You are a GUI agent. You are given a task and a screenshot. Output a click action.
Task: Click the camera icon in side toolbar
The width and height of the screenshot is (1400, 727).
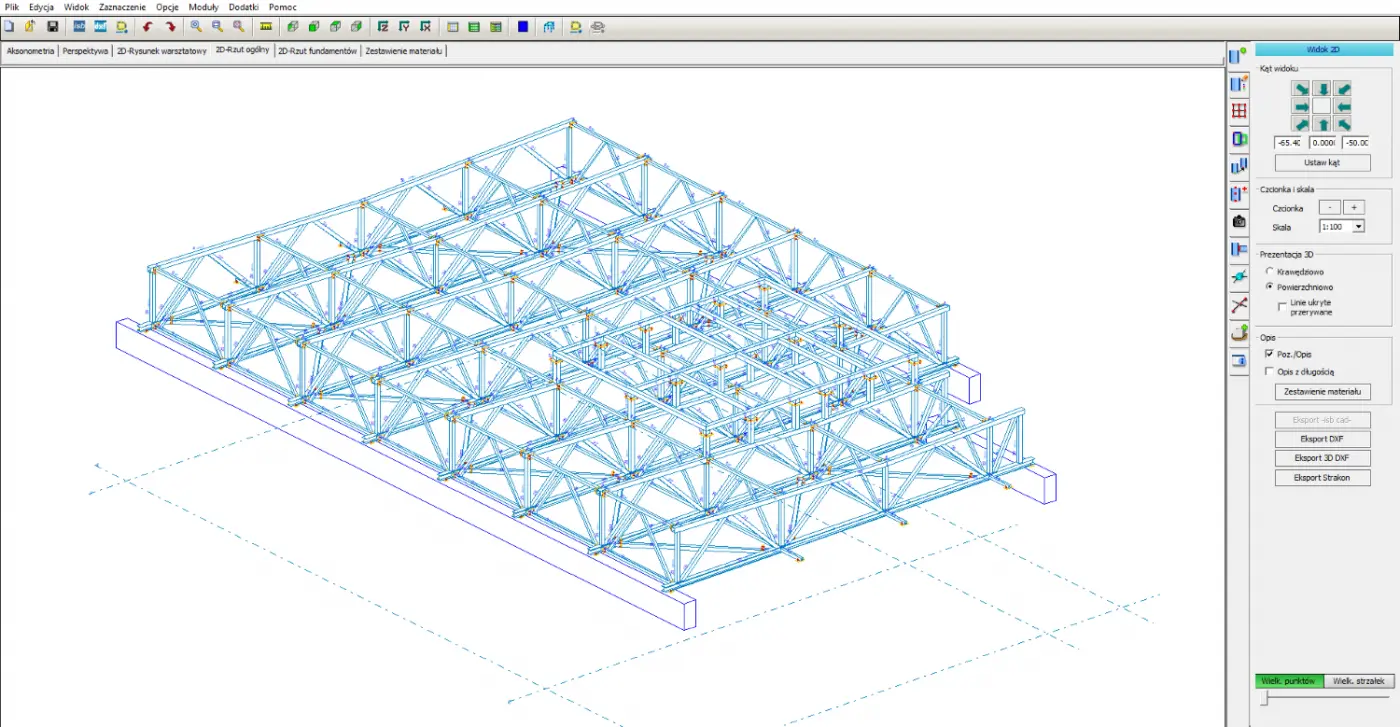[1239, 222]
